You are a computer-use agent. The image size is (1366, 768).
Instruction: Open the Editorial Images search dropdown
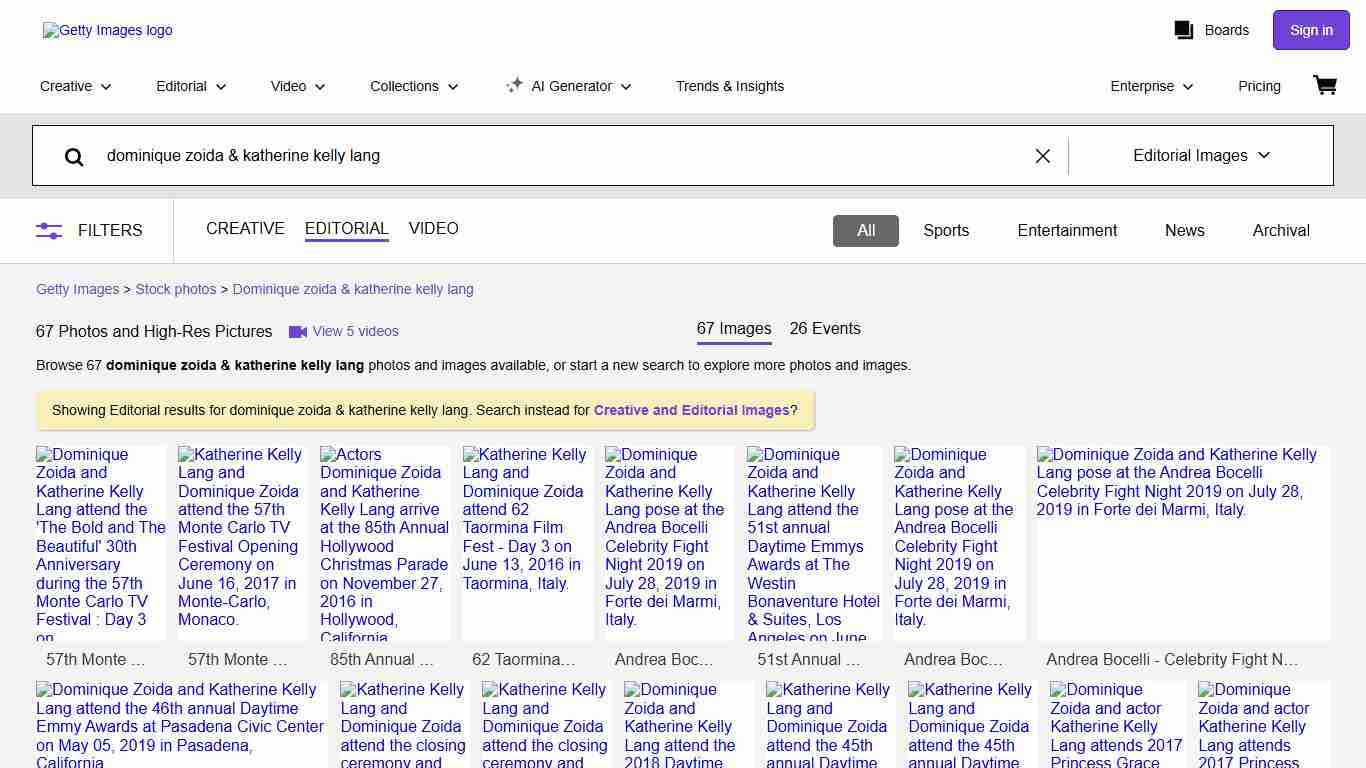pos(1201,156)
